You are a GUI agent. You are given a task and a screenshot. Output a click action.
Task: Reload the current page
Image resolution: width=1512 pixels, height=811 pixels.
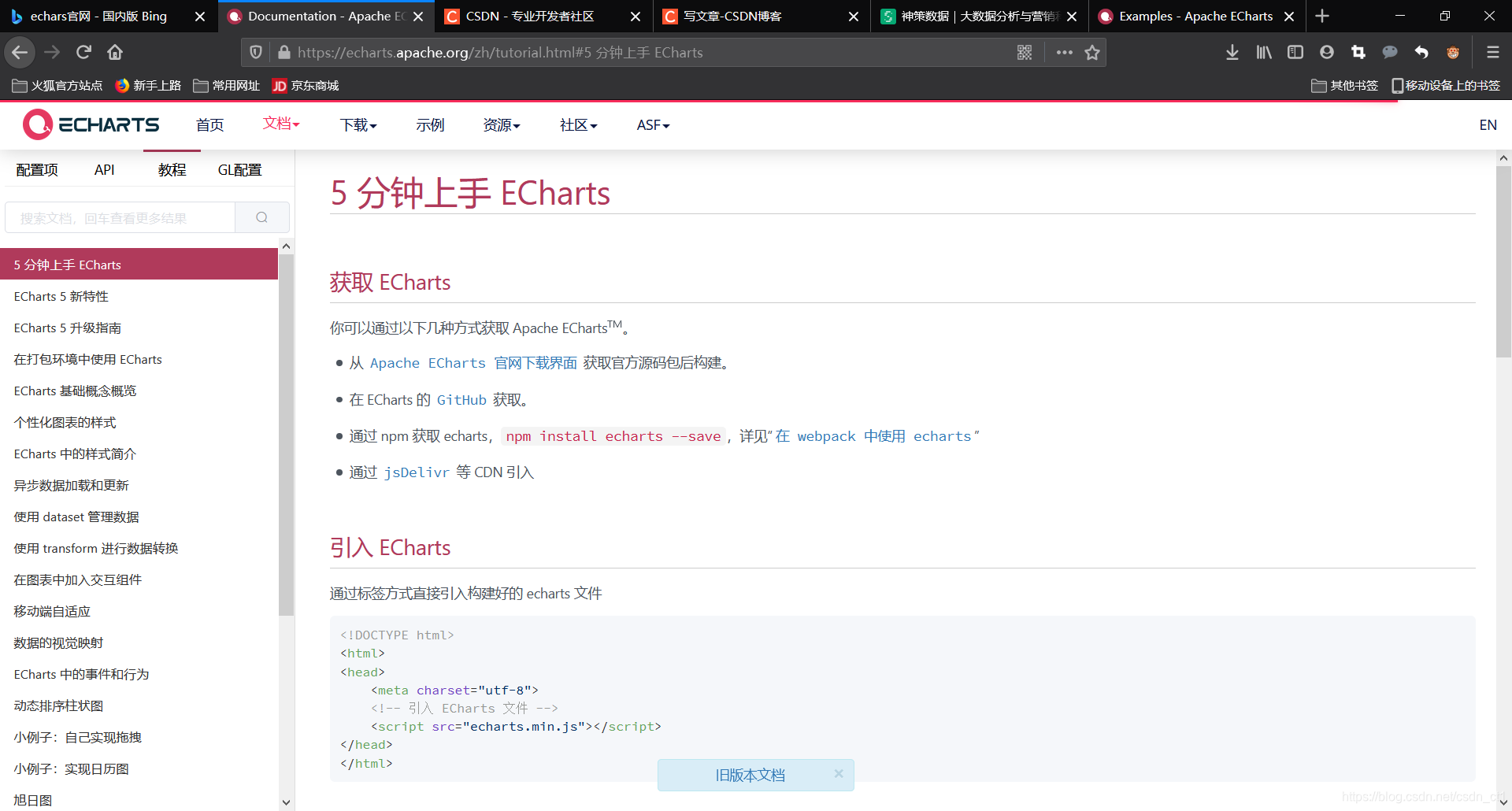pos(83,52)
